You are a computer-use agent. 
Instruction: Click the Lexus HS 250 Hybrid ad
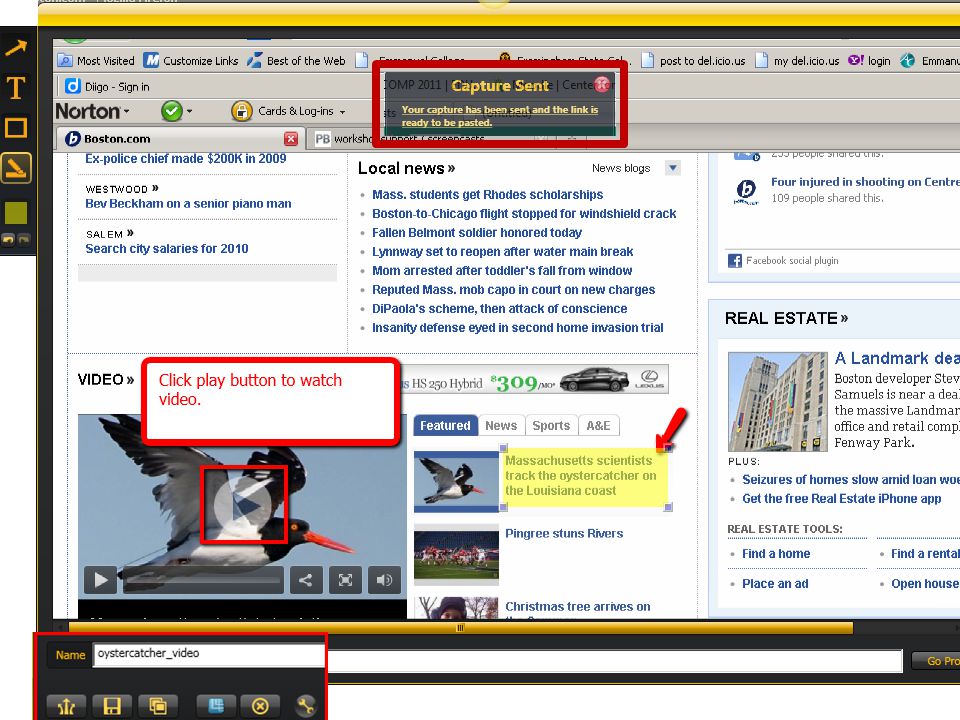tap(534, 380)
